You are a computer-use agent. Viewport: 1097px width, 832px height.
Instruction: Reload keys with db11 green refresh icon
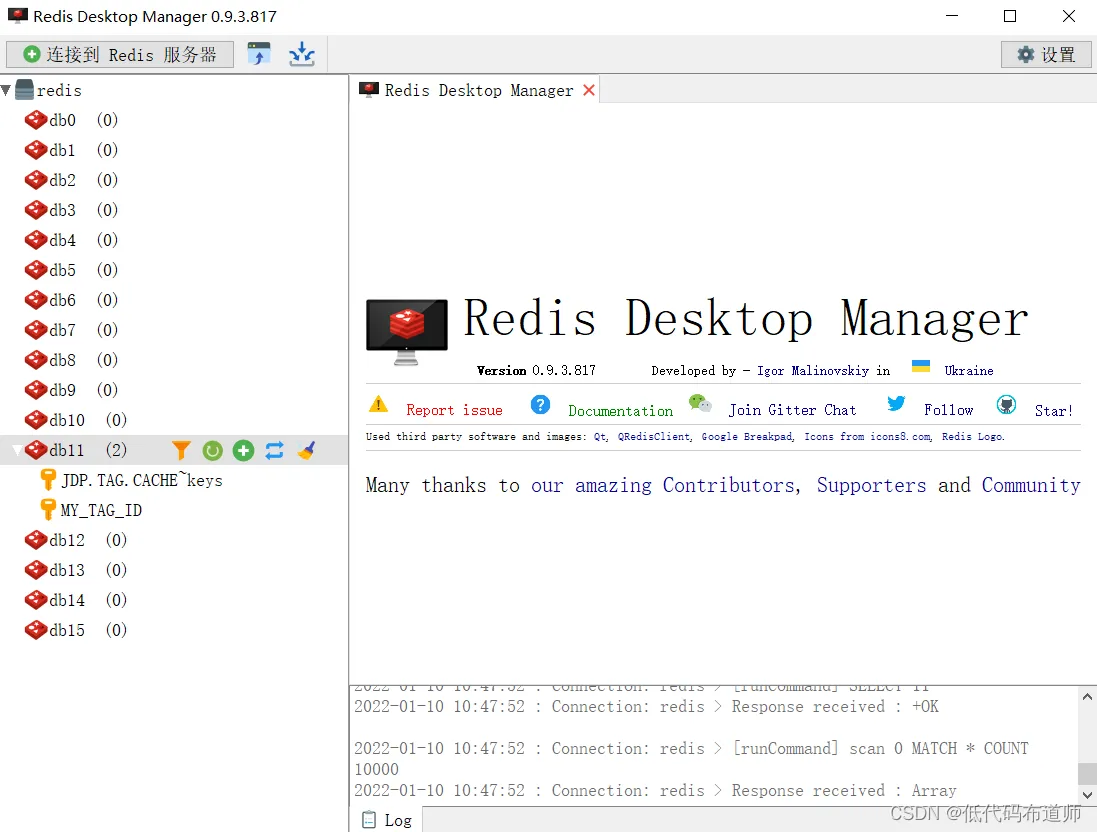point(213,451)
